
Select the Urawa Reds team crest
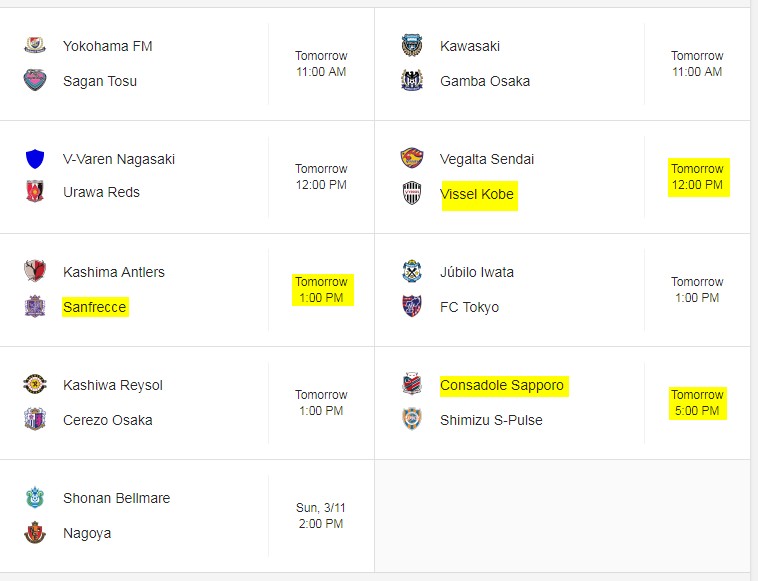pyautogui.click(x=35, y=192)
